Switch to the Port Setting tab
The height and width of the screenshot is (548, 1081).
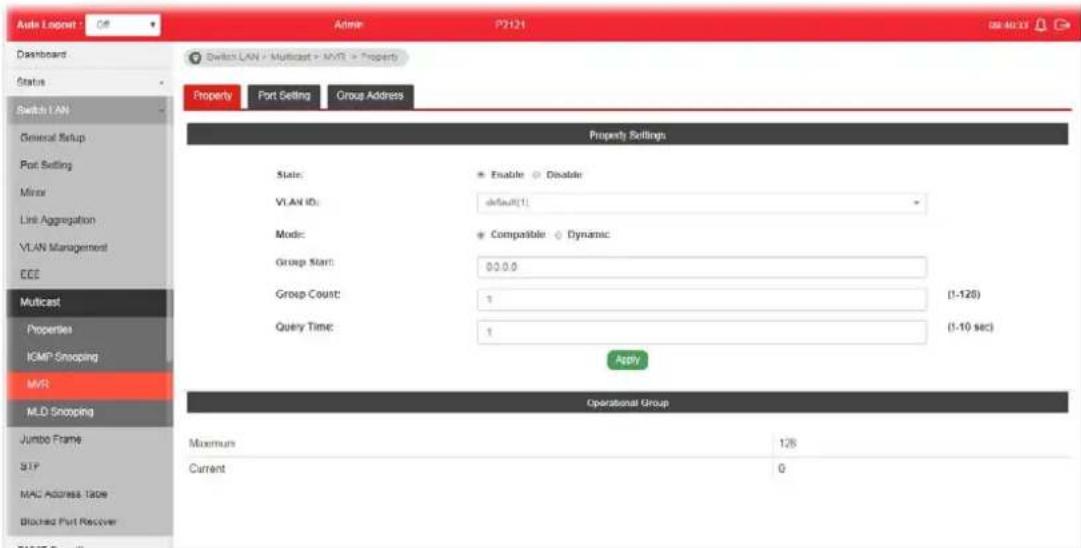point(284,97)
